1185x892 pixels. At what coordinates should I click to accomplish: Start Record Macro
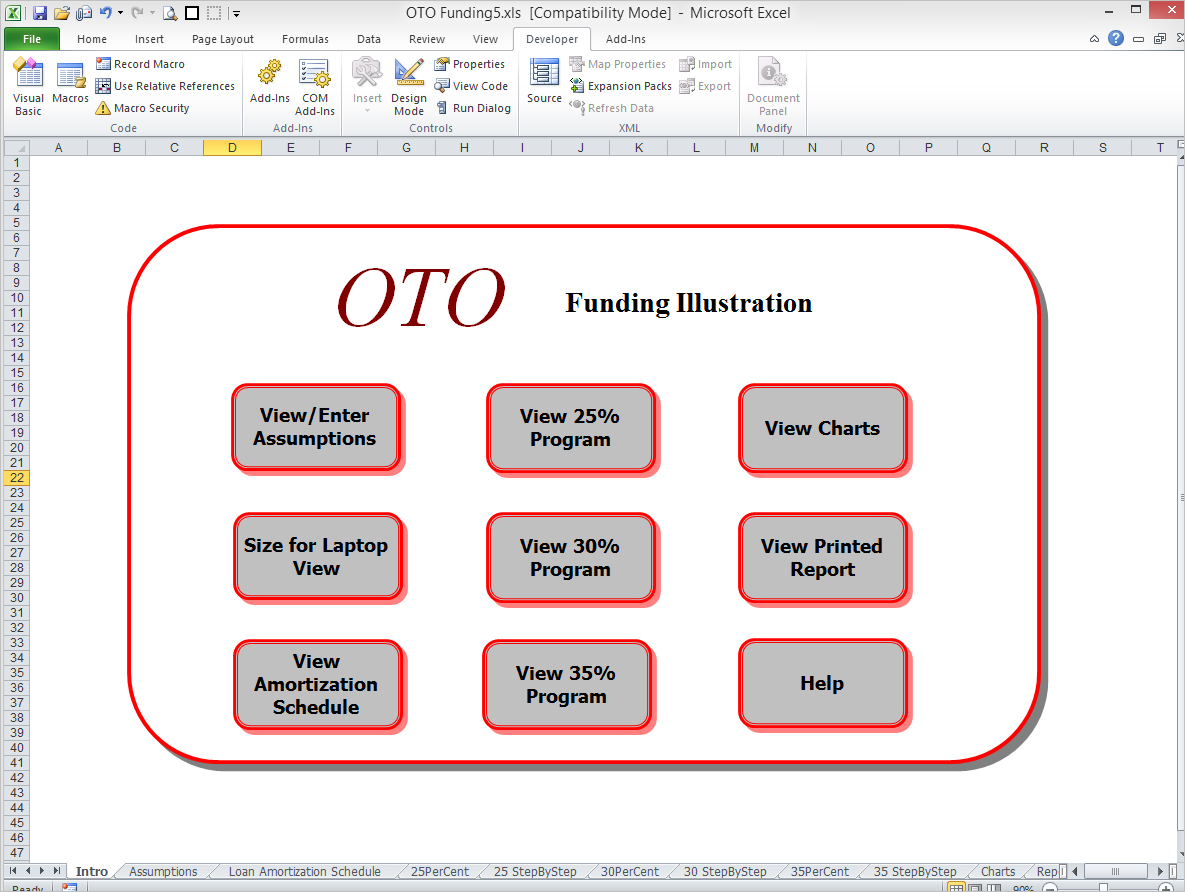tap(140, 64)
